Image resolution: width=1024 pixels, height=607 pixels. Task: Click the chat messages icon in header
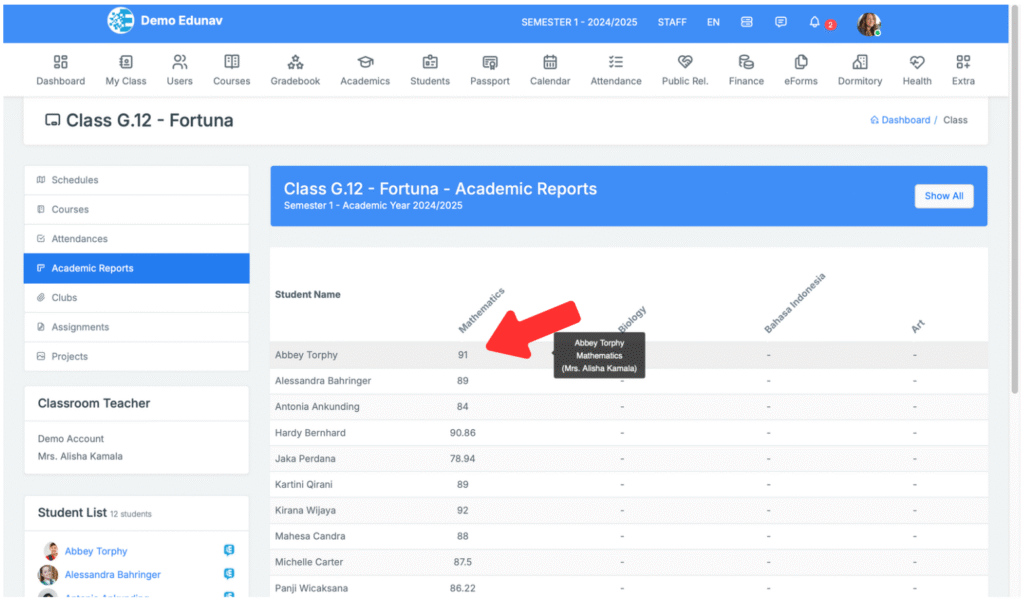781,22
